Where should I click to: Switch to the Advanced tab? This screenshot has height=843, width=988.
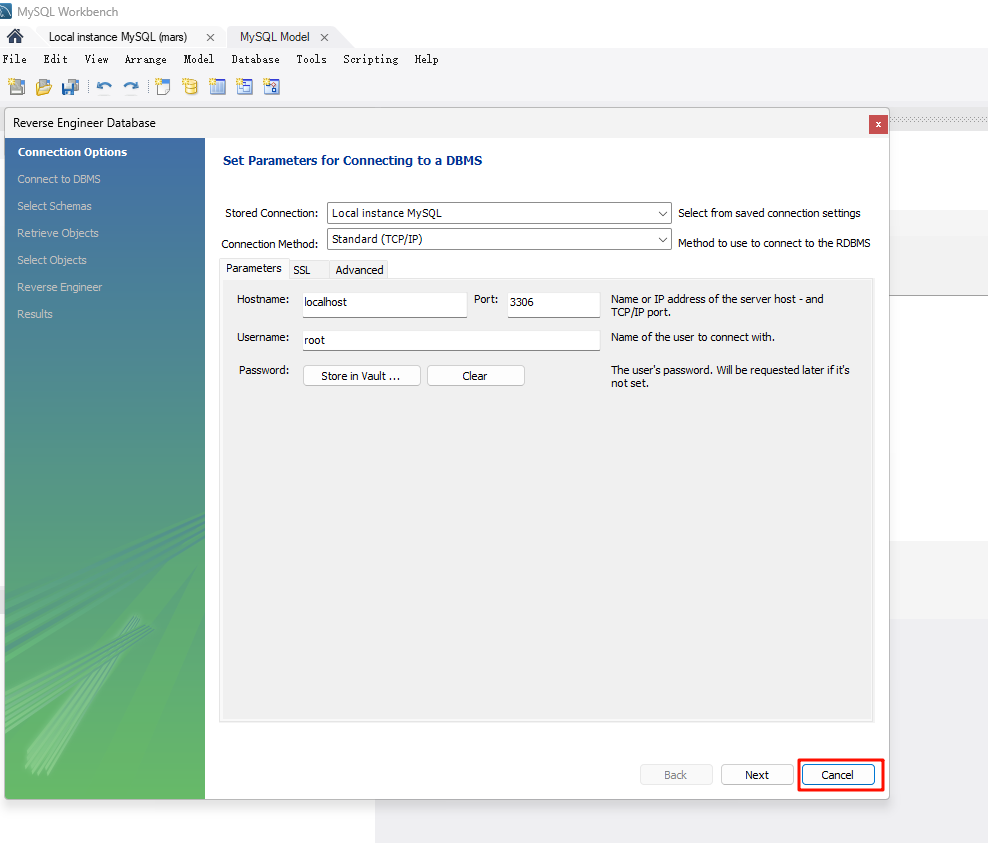point(359,270)
